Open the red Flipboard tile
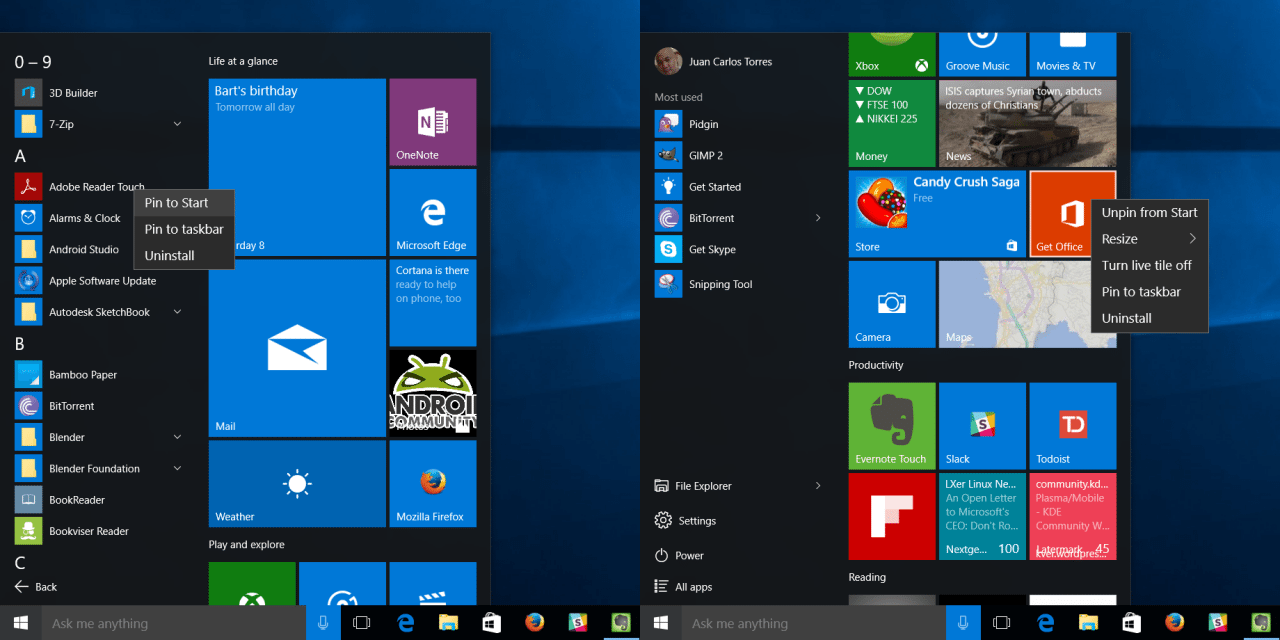 pyautogui.click(x=892, y=516)
